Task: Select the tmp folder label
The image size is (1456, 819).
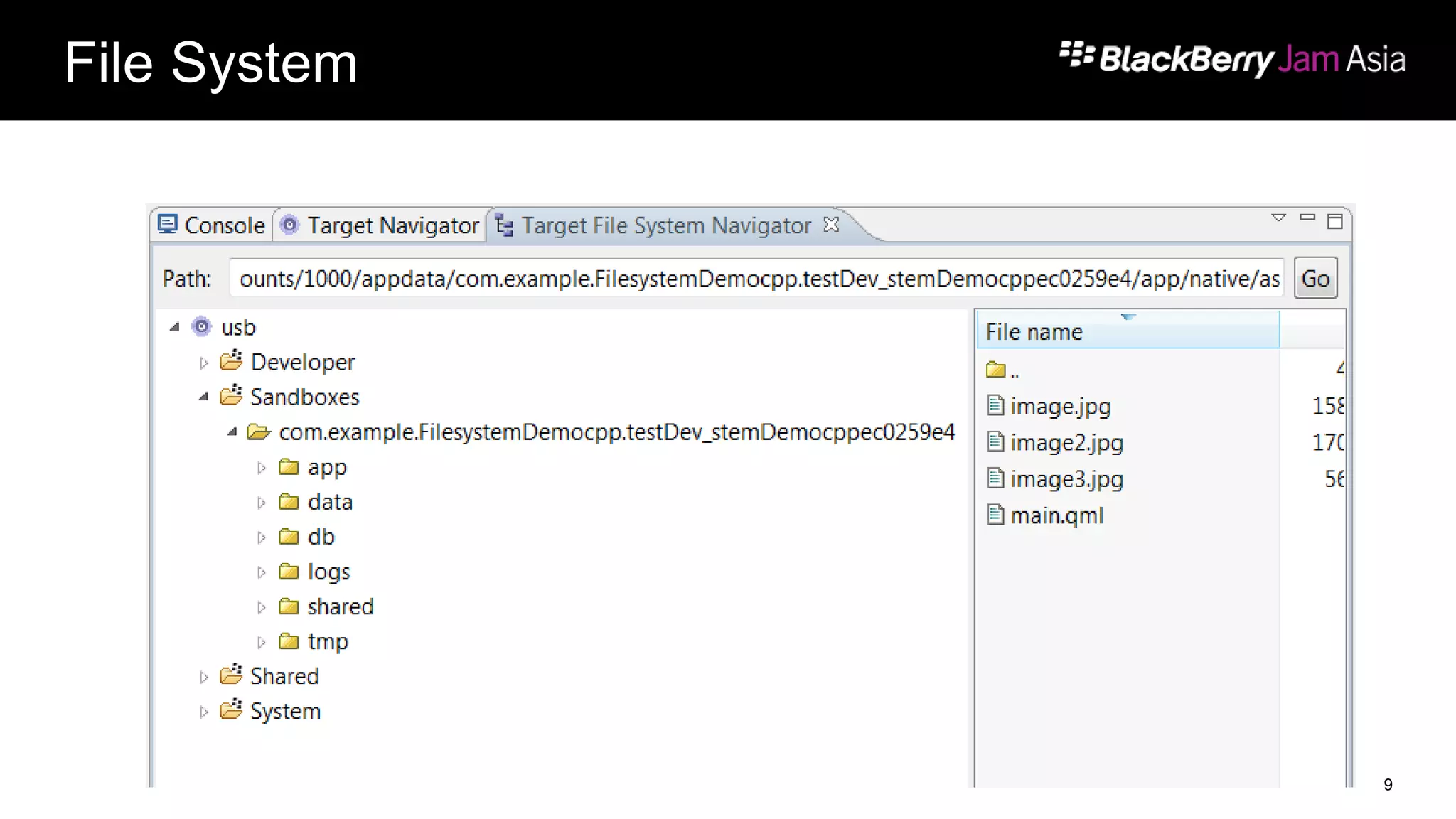Action: [x=328, y=642]
